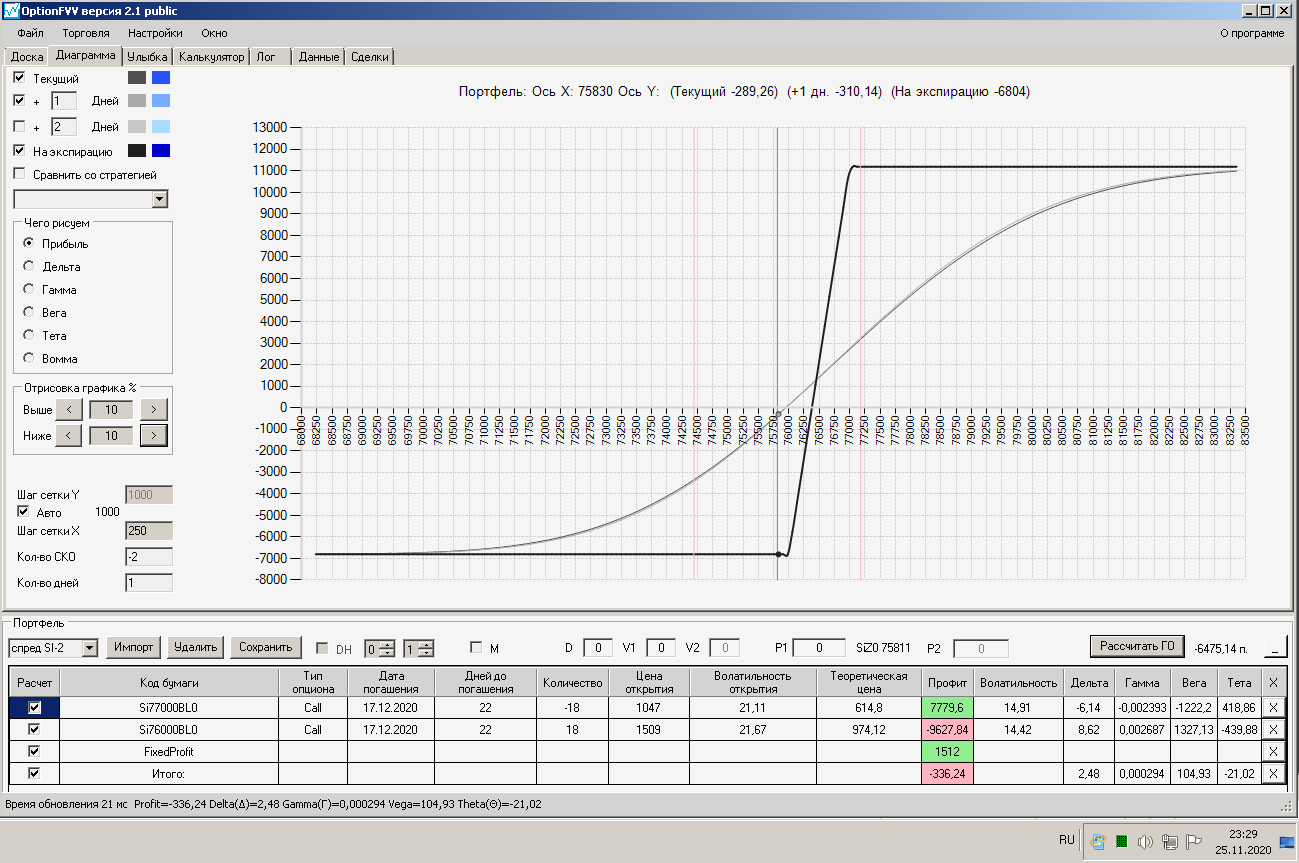The image size is (1299, 863).
Task: Decrease the Ниже percentage with the left arrow
Action: point(68,435)
